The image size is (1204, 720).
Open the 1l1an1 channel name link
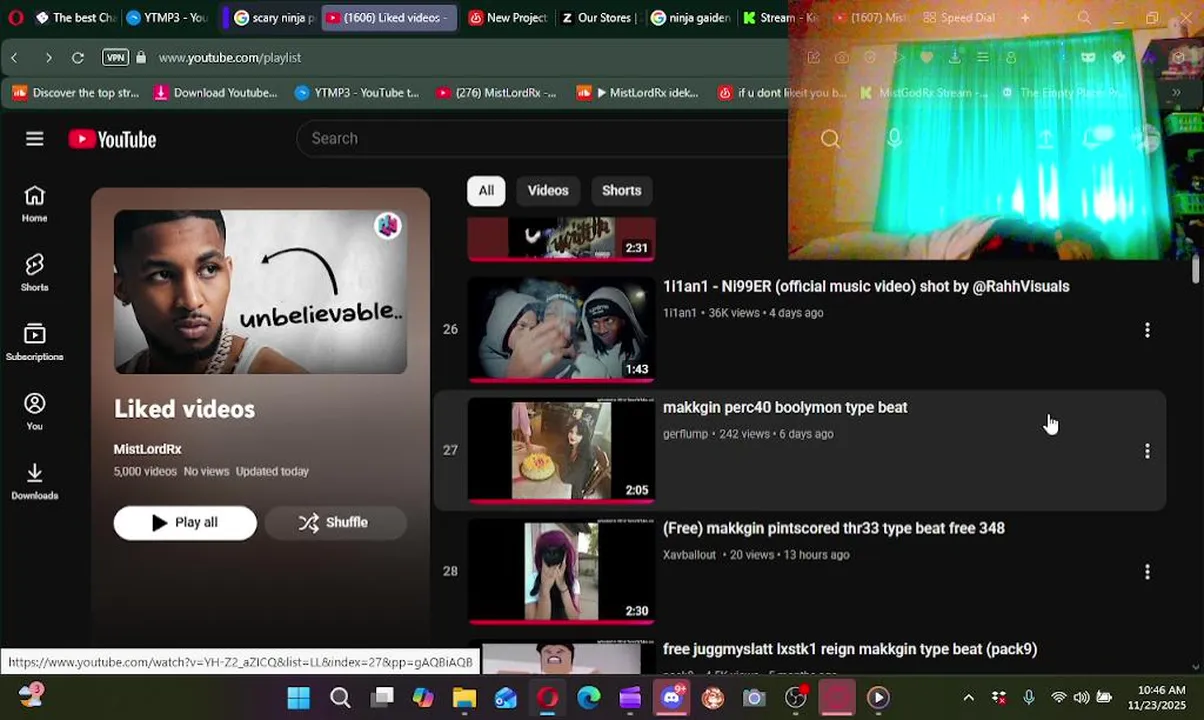(x=679, y=313)
